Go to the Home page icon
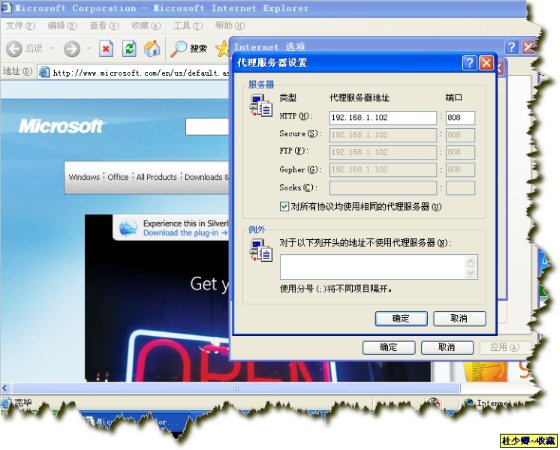This screenshot has width=560, height=450. (152, 49)
